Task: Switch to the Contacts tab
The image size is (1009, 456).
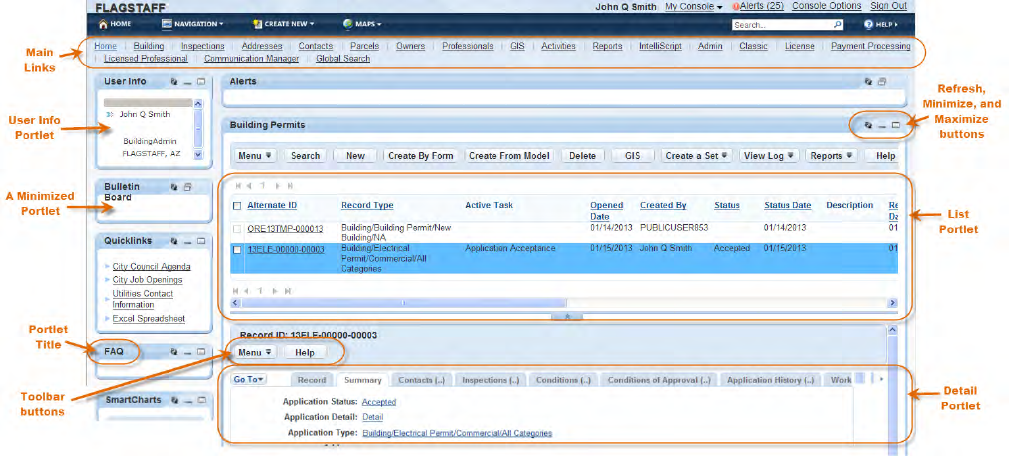Action: (x=421, y=380)
